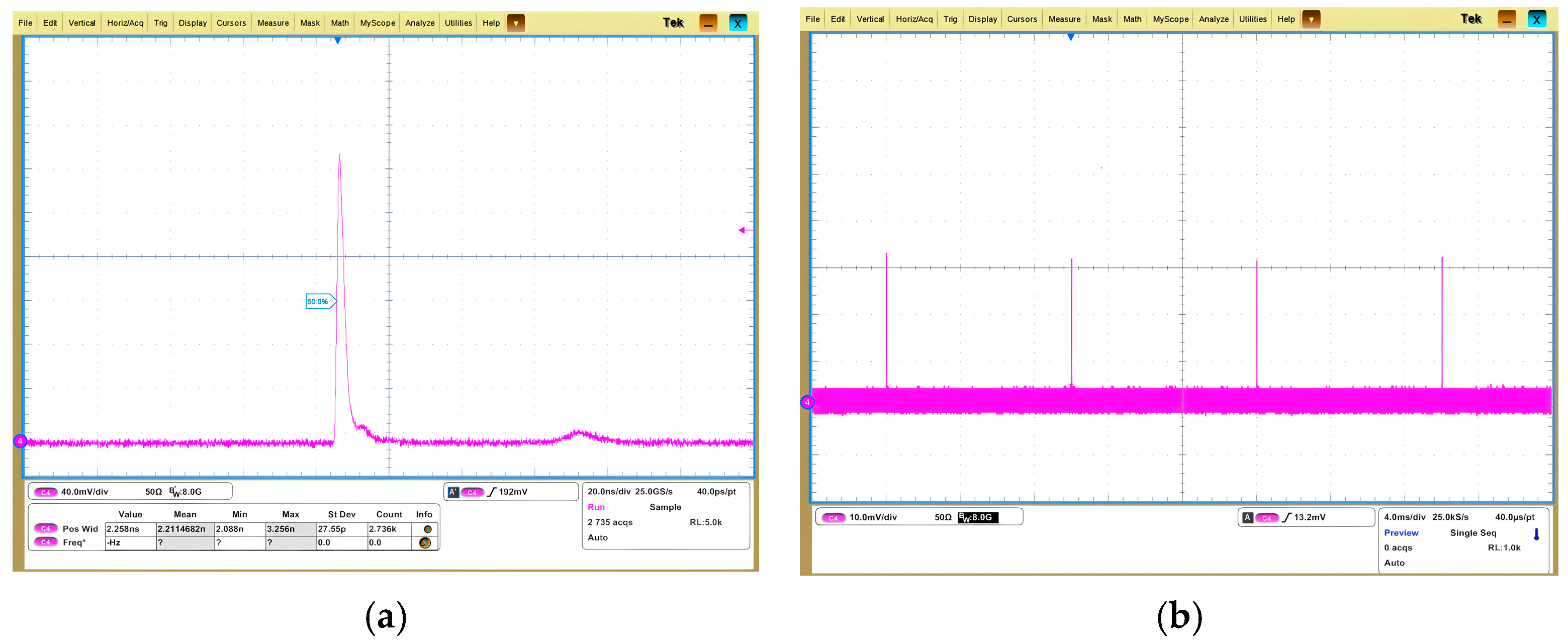Screen dimensions: 1568x642
Task: Open the Edit menu in window (b)
Action: (x=838, y=20)
